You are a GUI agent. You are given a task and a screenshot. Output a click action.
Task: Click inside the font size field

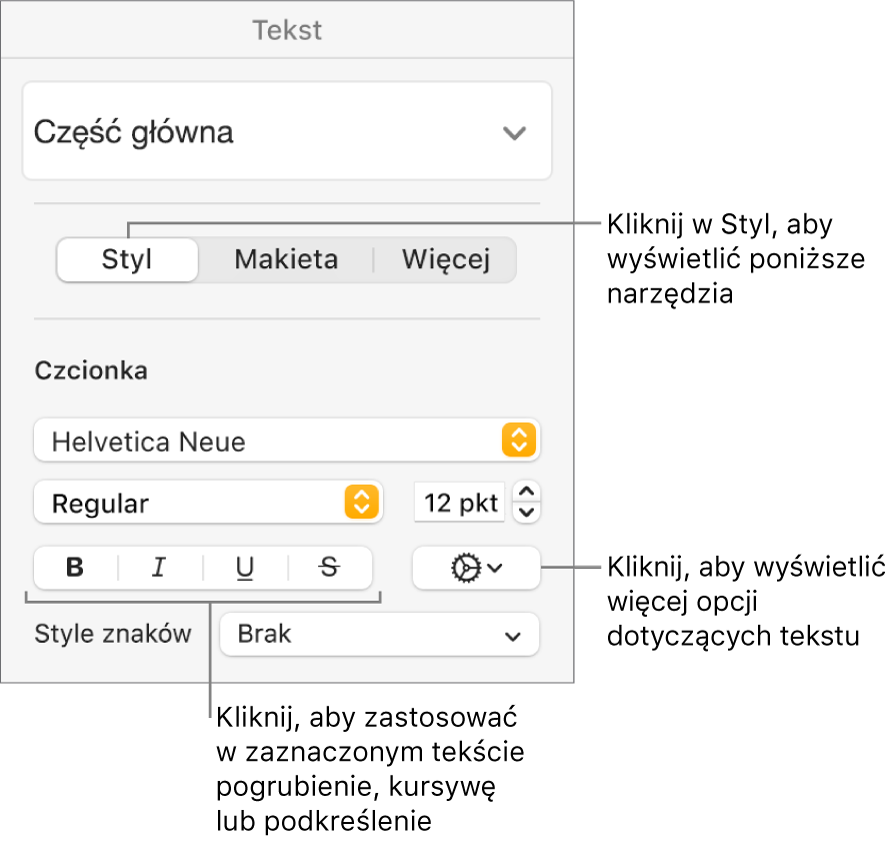pos(458,503)
